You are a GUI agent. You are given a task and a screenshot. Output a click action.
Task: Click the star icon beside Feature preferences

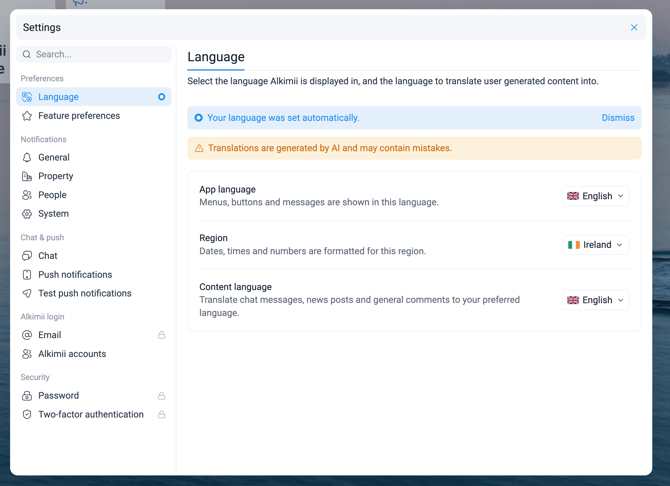point(27,116)
